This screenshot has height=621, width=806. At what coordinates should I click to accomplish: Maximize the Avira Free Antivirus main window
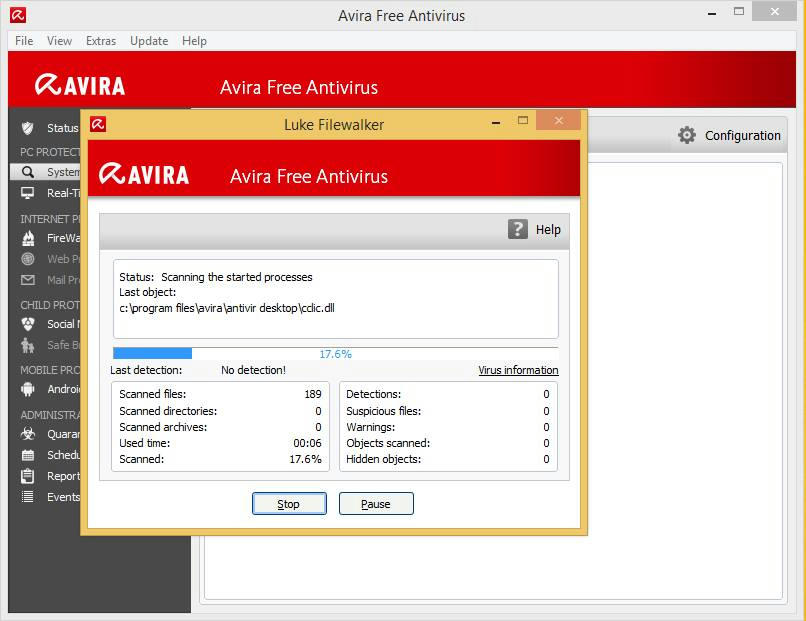click(x=739, y=11)
